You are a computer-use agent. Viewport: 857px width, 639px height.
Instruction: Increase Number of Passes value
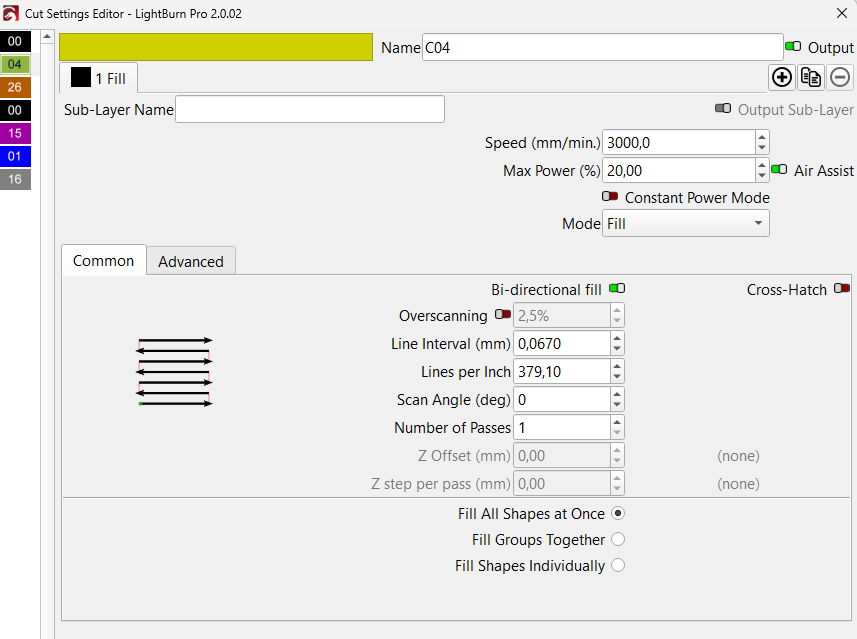pos(617,421)
